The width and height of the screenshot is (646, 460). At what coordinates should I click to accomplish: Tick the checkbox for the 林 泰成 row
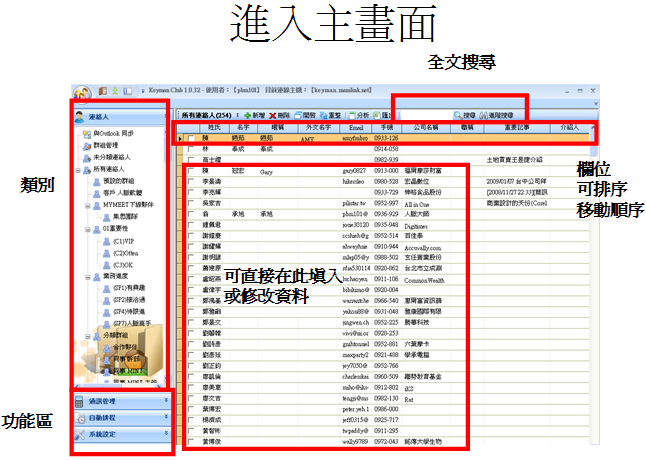point(191,149)
